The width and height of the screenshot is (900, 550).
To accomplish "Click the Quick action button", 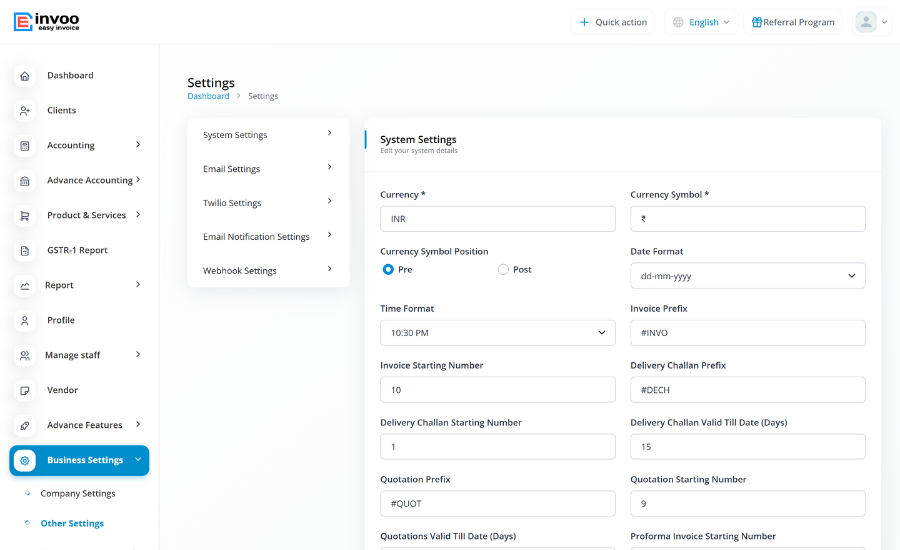I will 612,22.
